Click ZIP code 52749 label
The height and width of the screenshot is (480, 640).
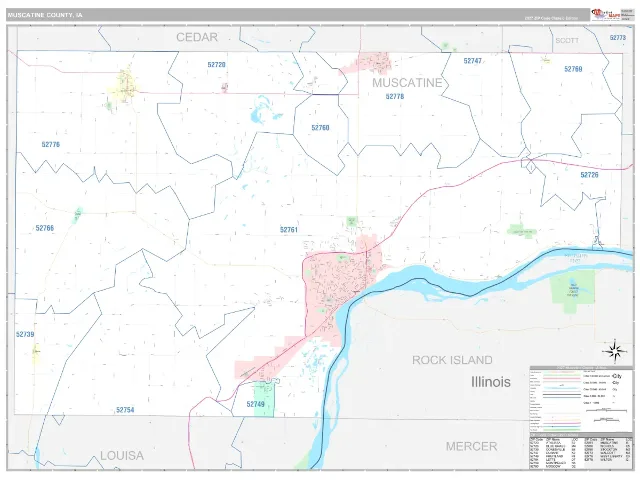(x=256, y=404)
